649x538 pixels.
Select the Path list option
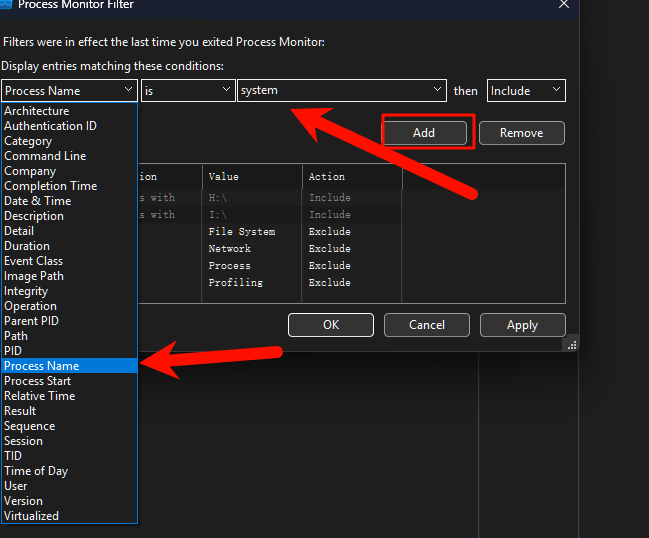(70, 336)
